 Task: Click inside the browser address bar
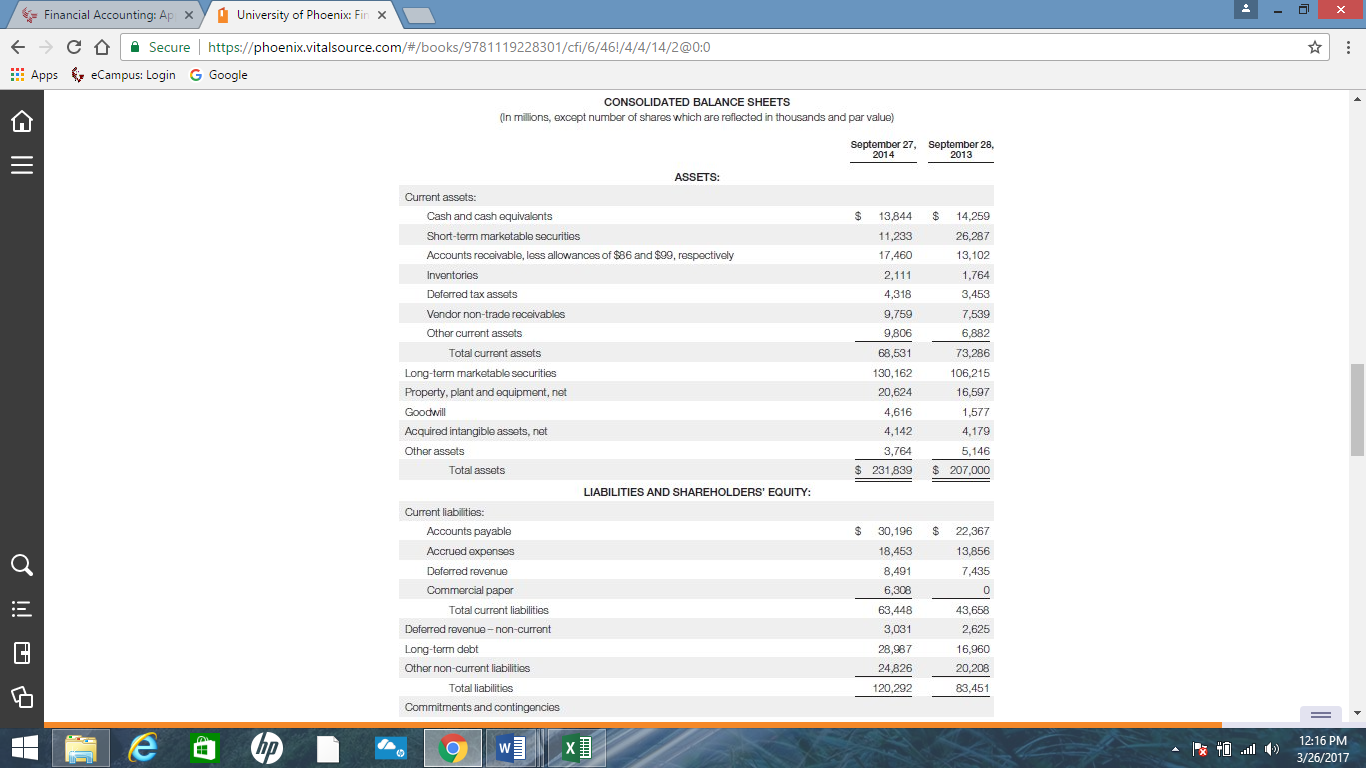(x=600, y=46)
